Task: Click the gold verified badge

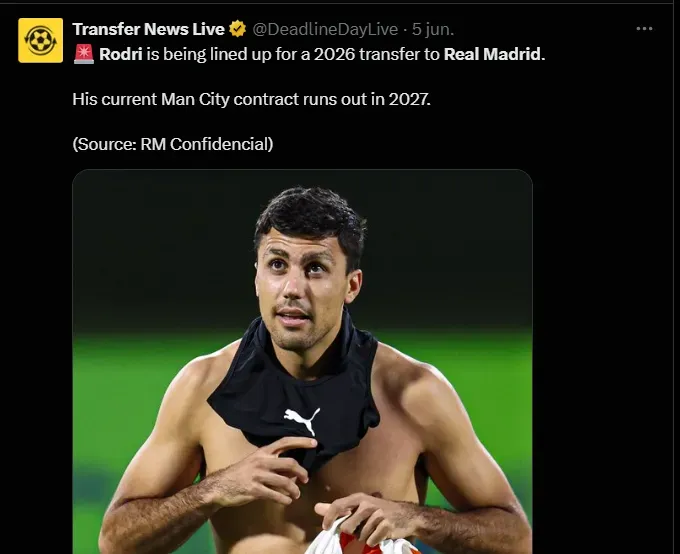Action: 238,29
